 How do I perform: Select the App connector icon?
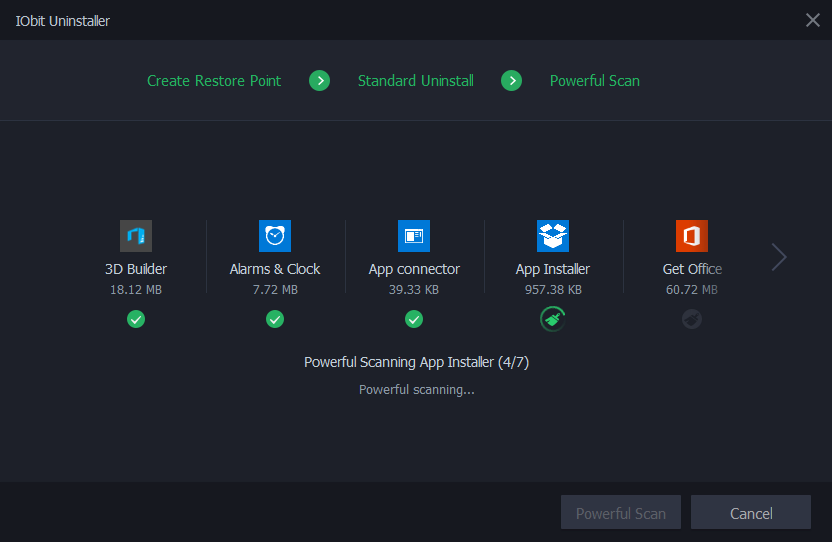pyautogui.click(x=414, y=237)
